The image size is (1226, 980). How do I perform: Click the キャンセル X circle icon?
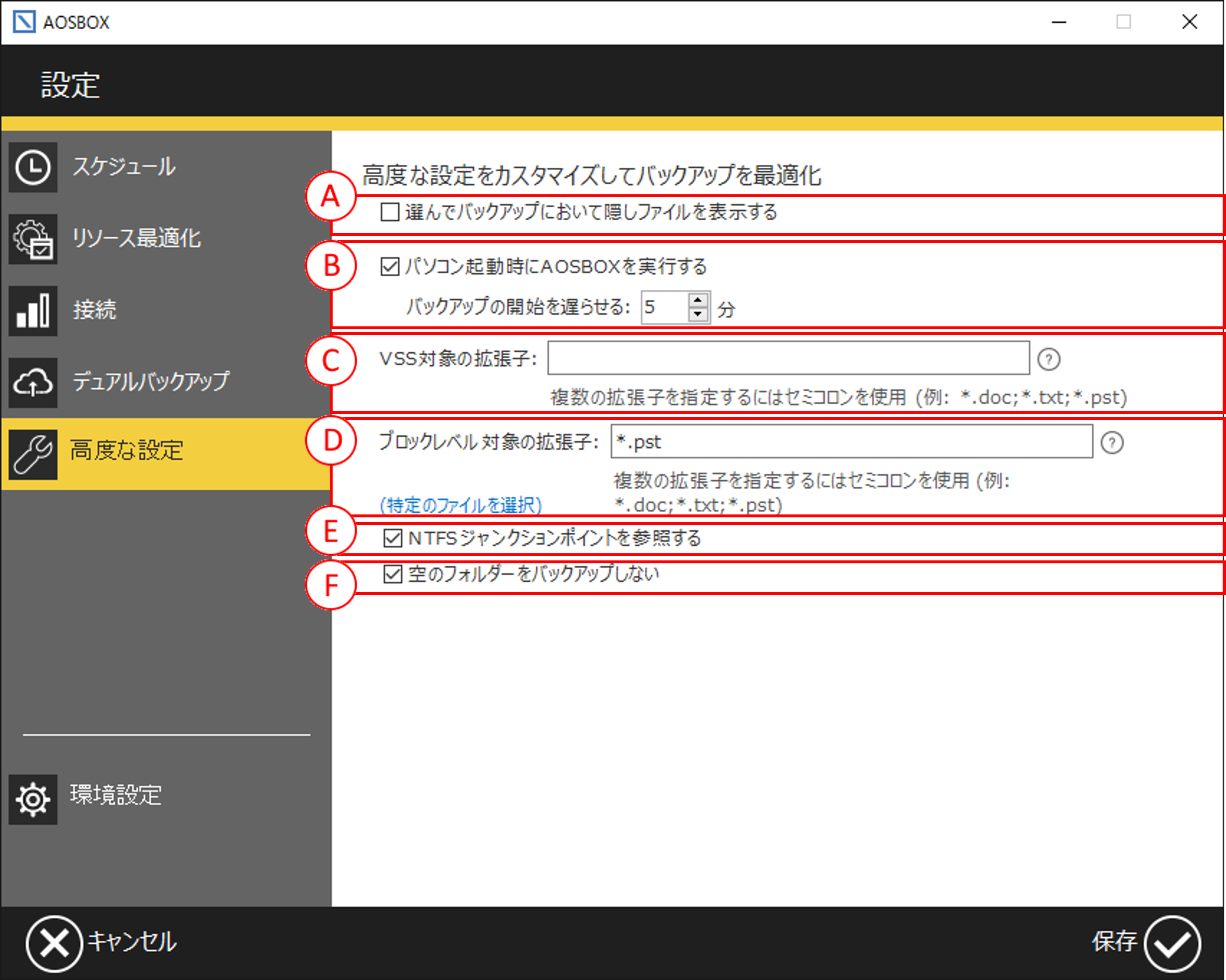[x=54, y=943]
